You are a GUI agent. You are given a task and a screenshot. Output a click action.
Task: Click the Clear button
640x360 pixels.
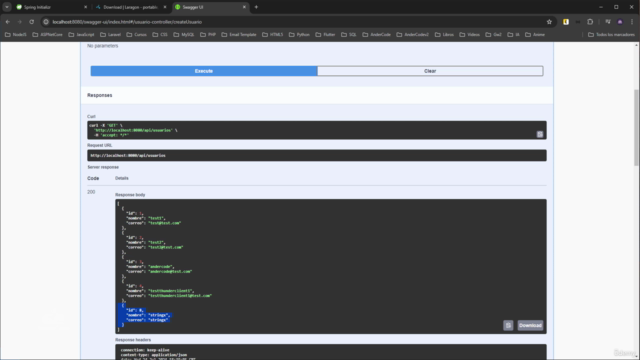[x=430, y=71]
